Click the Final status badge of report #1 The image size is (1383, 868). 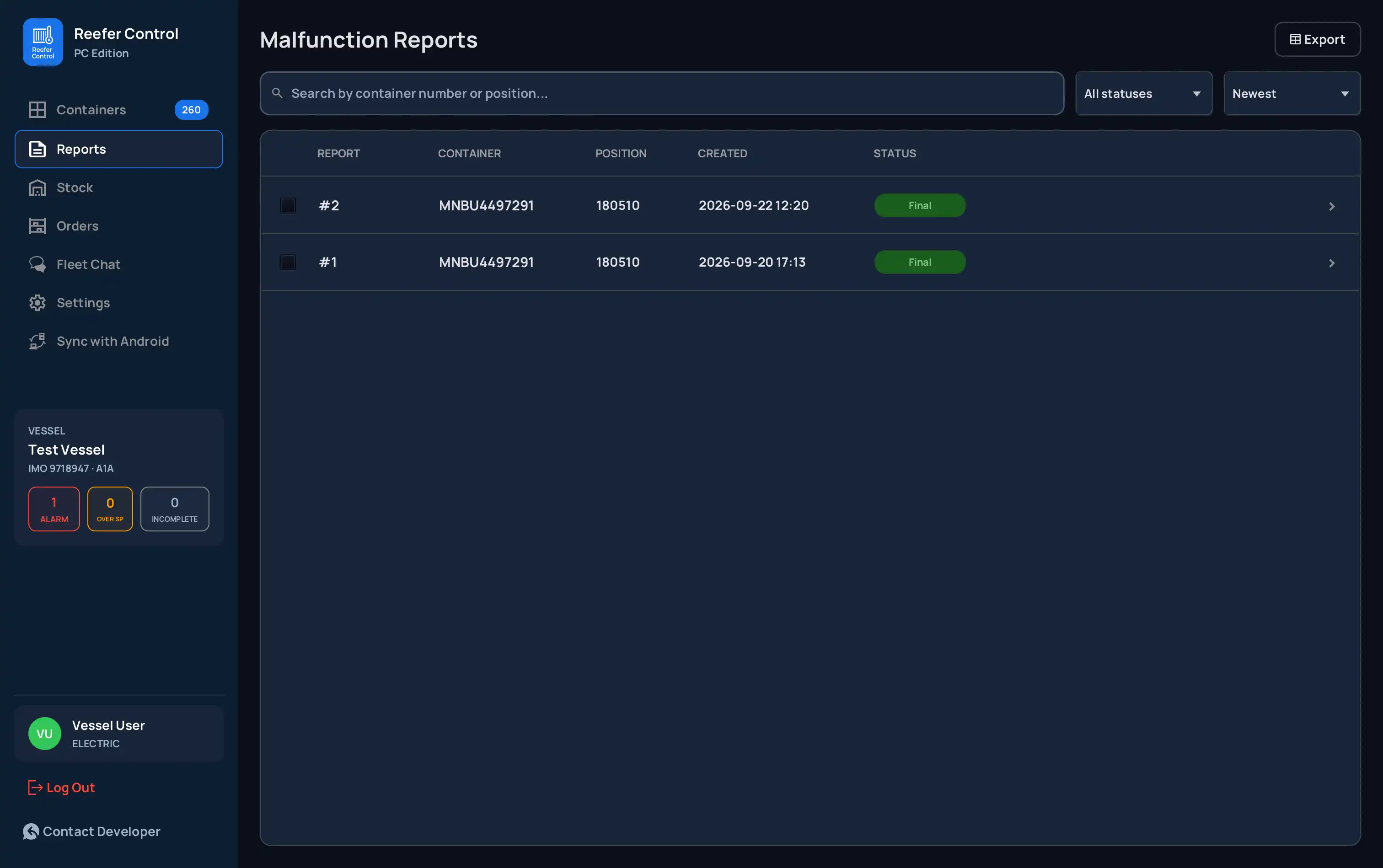(x=920, y=263)
